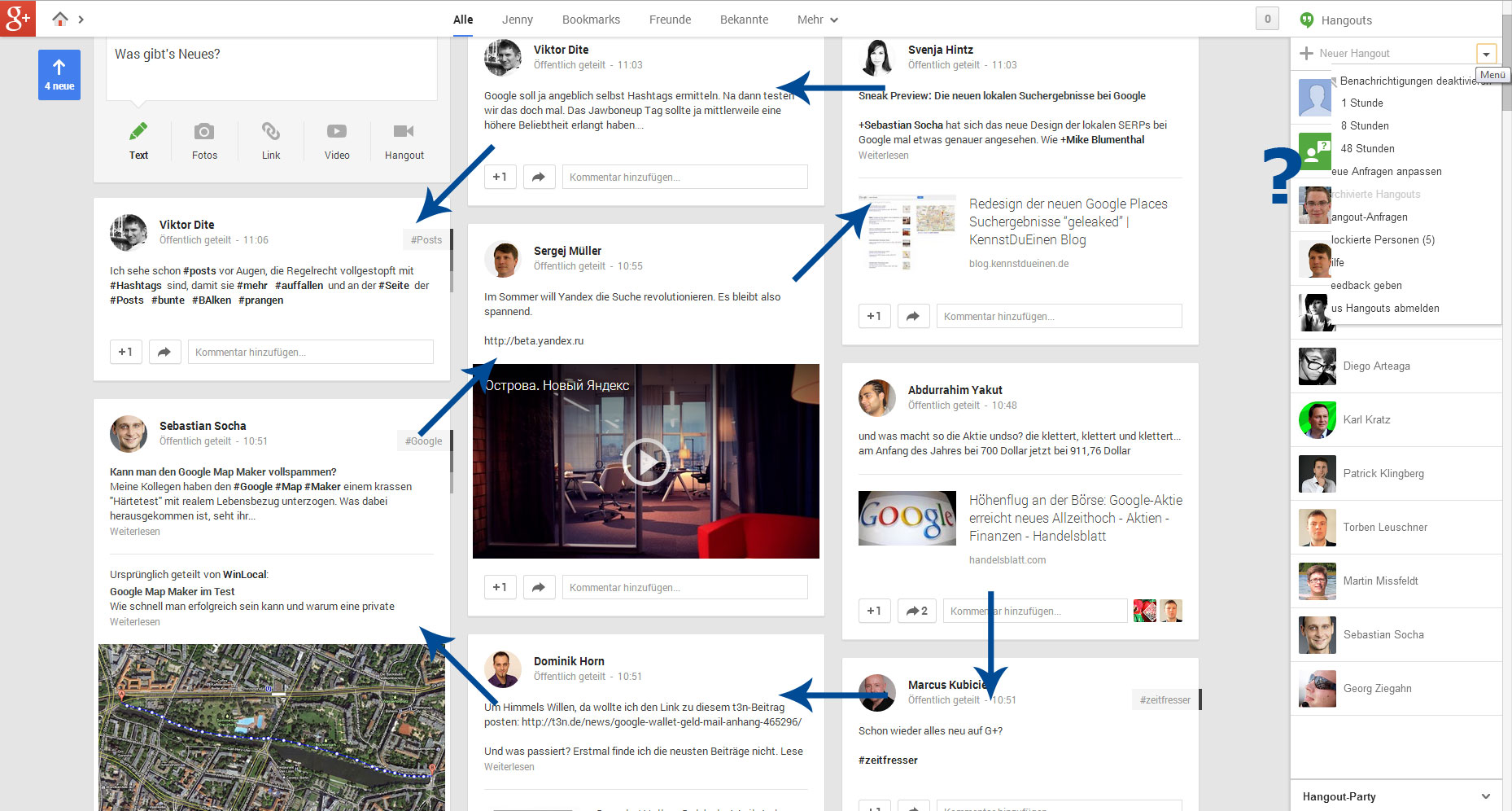Add a Video to the post
Image resolution: width=1512 pixels, height=811 pixels.
[337, 131]
